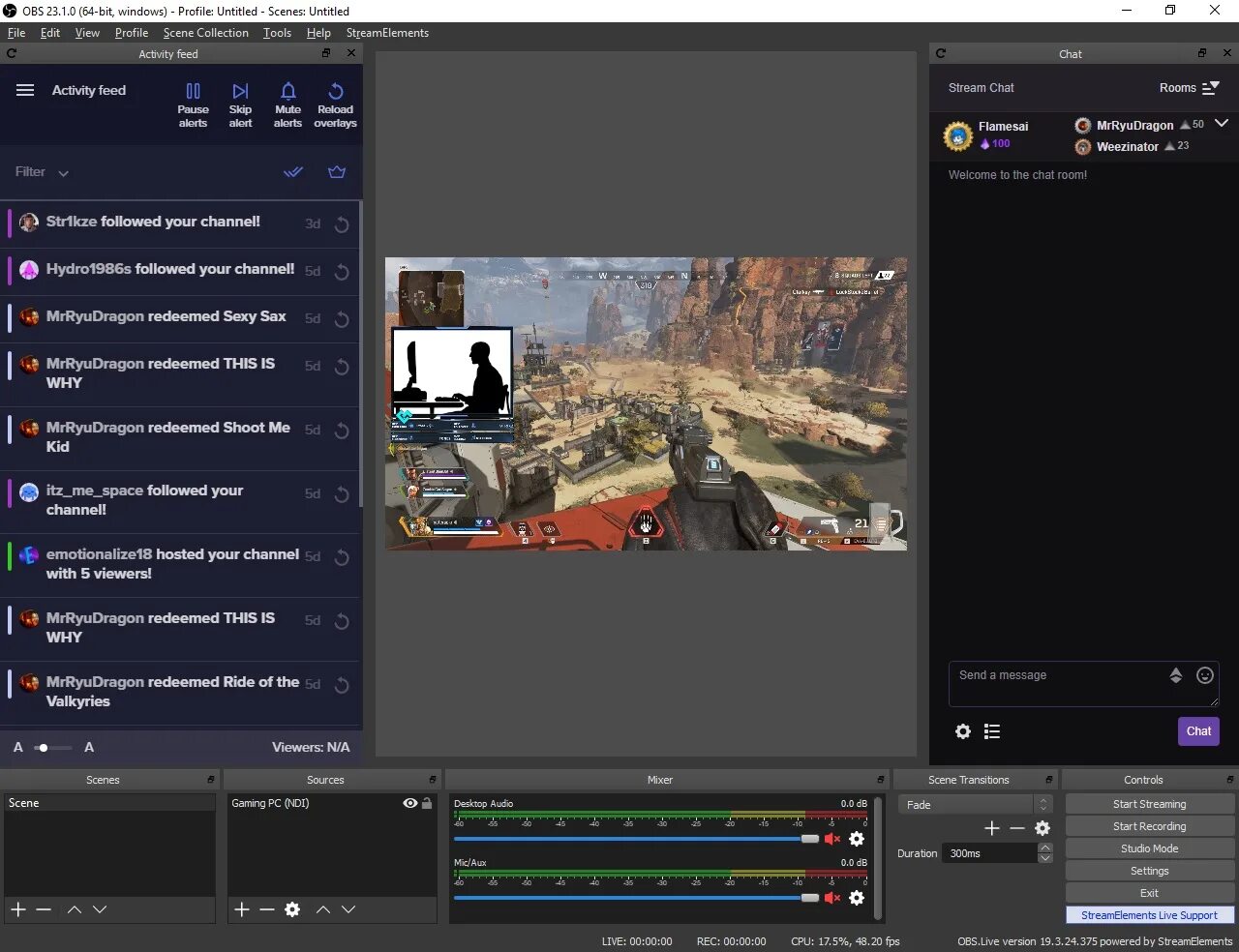The height and width of the screenshot is (952, 1239).
Task: Open Desktop Audio settings gear
Action: pos(857,839)
